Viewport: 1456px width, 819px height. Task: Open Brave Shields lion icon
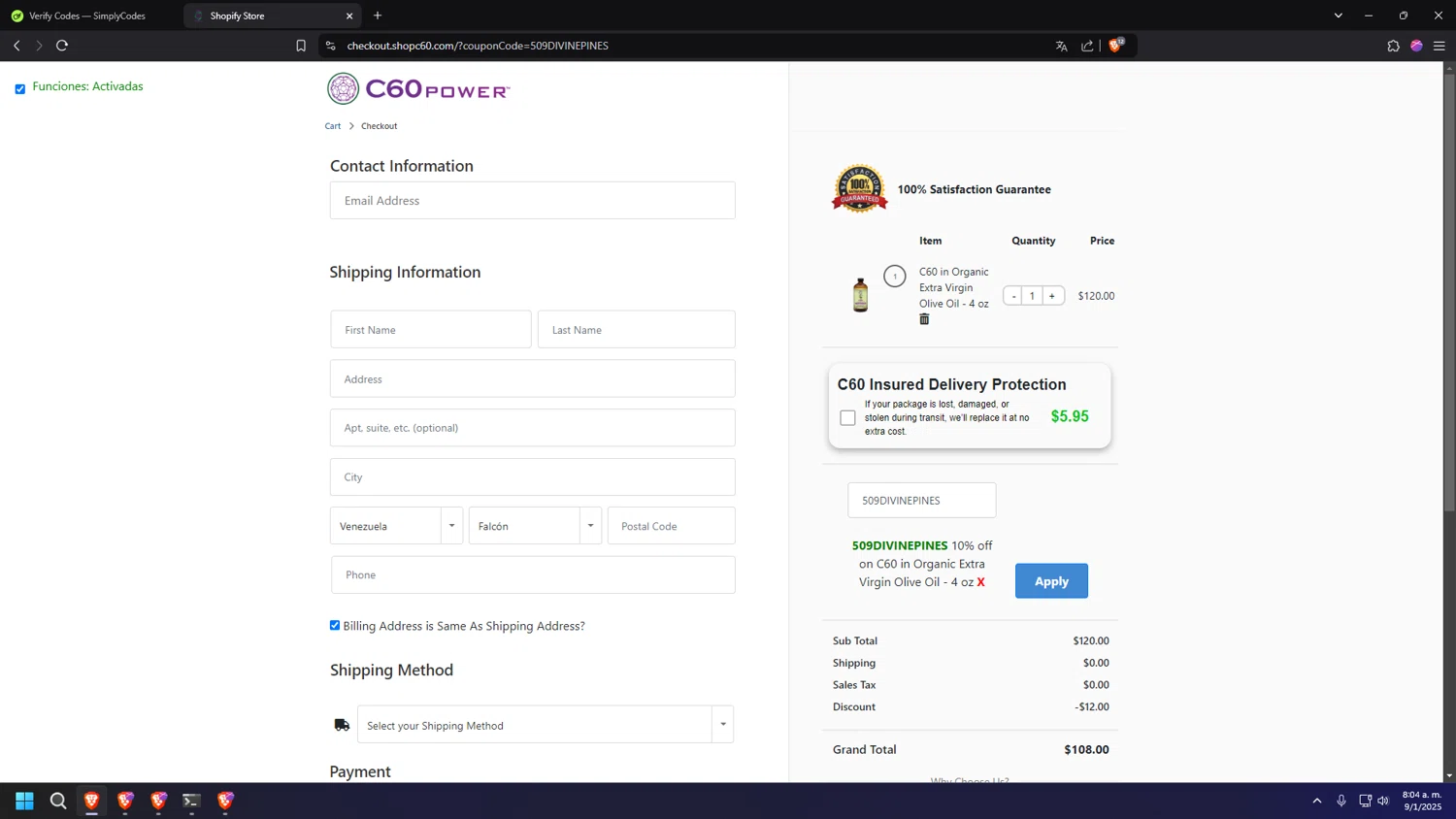pyautogui.click(x=1116, y=45)
